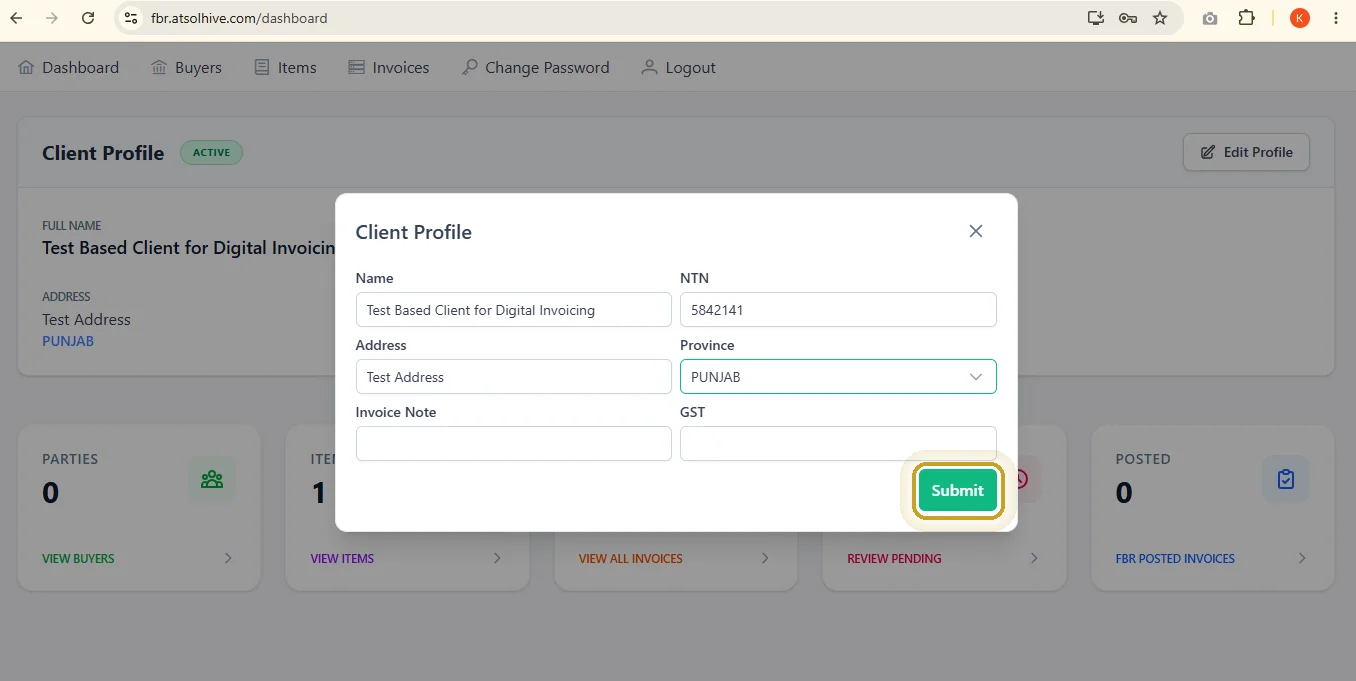Click the Address input field in dialog
The height and width of the screenshot is (681, 1356).
pos(513,377)
